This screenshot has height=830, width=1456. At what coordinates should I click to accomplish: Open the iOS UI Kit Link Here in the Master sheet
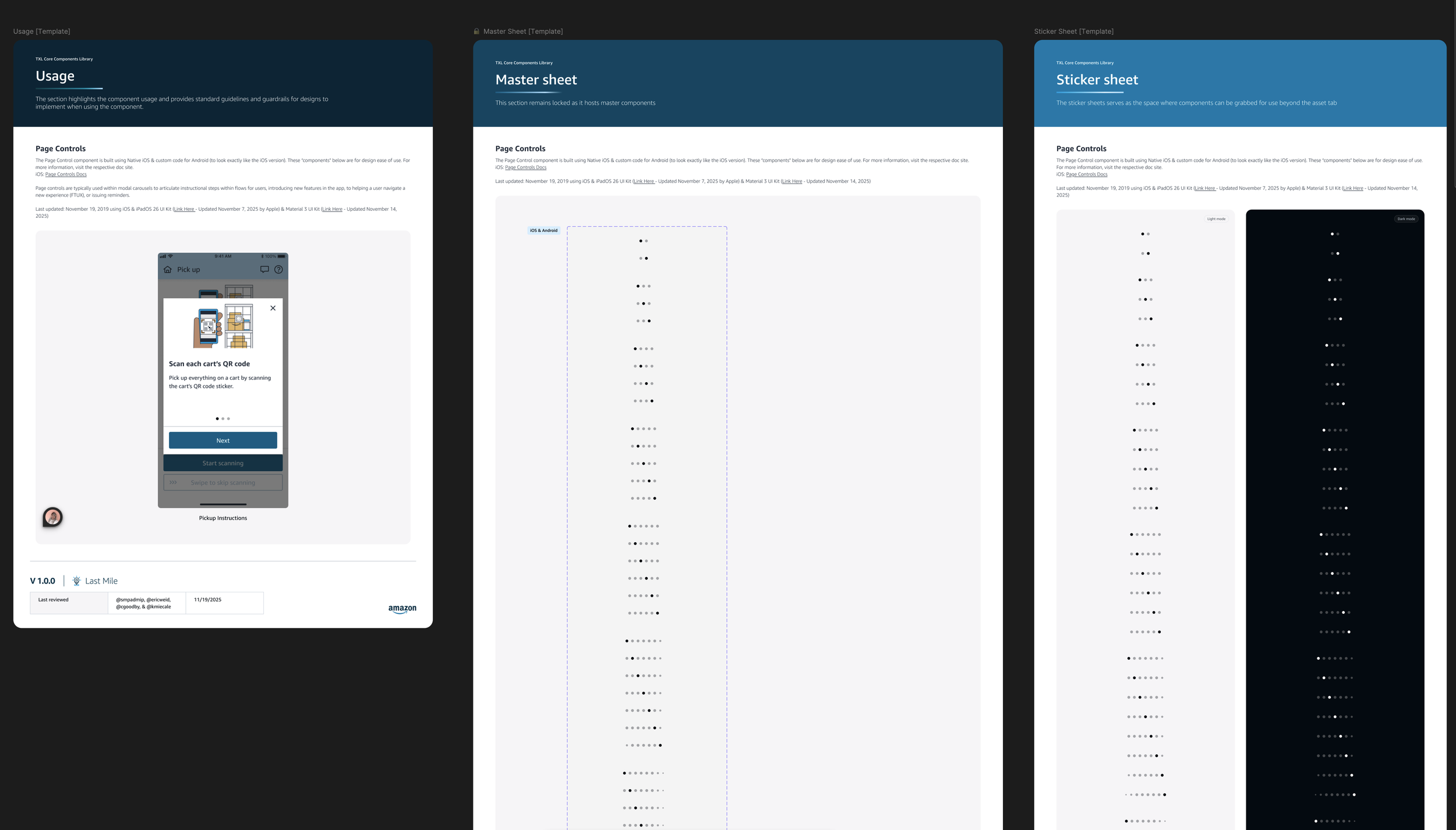click(644, 181)
